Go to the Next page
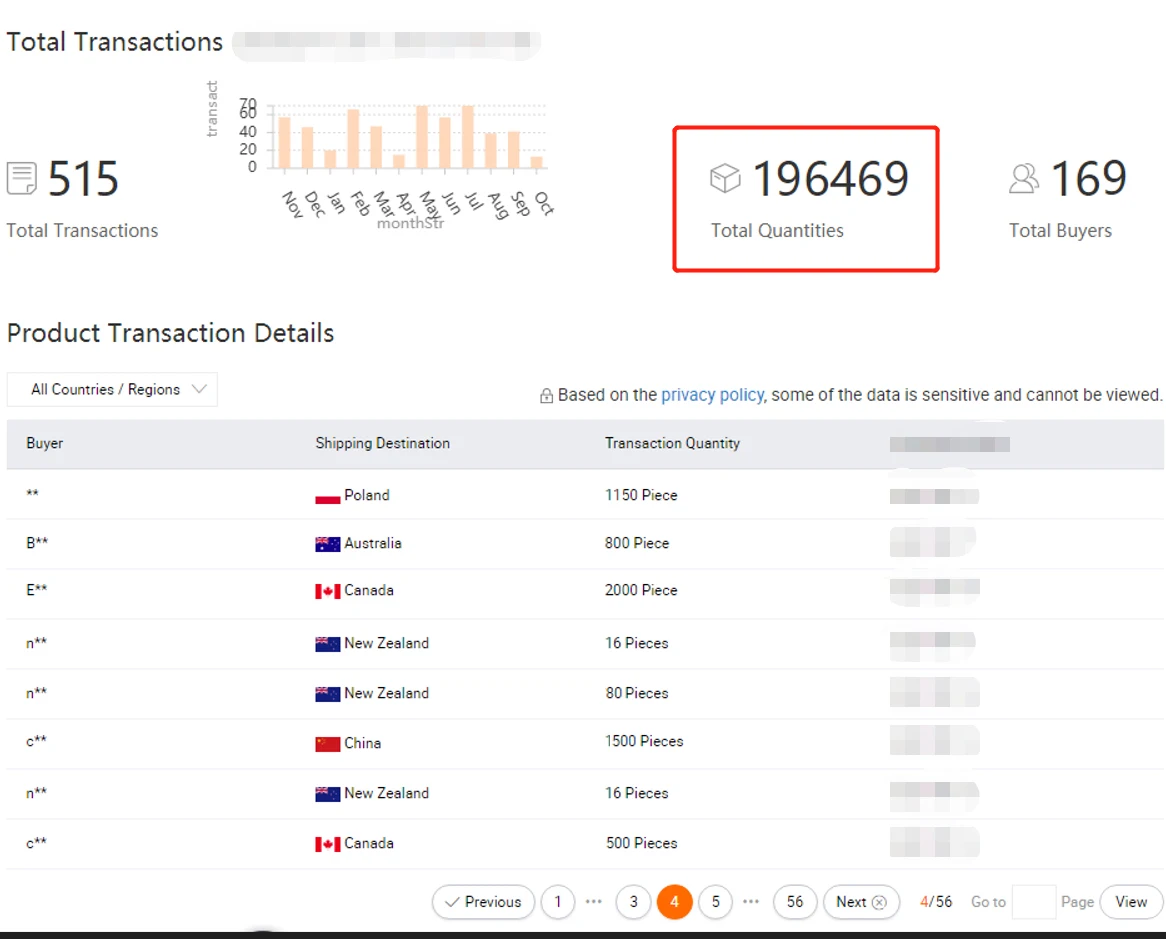This screenshot has width=1166, height=939. click(861, 902)
